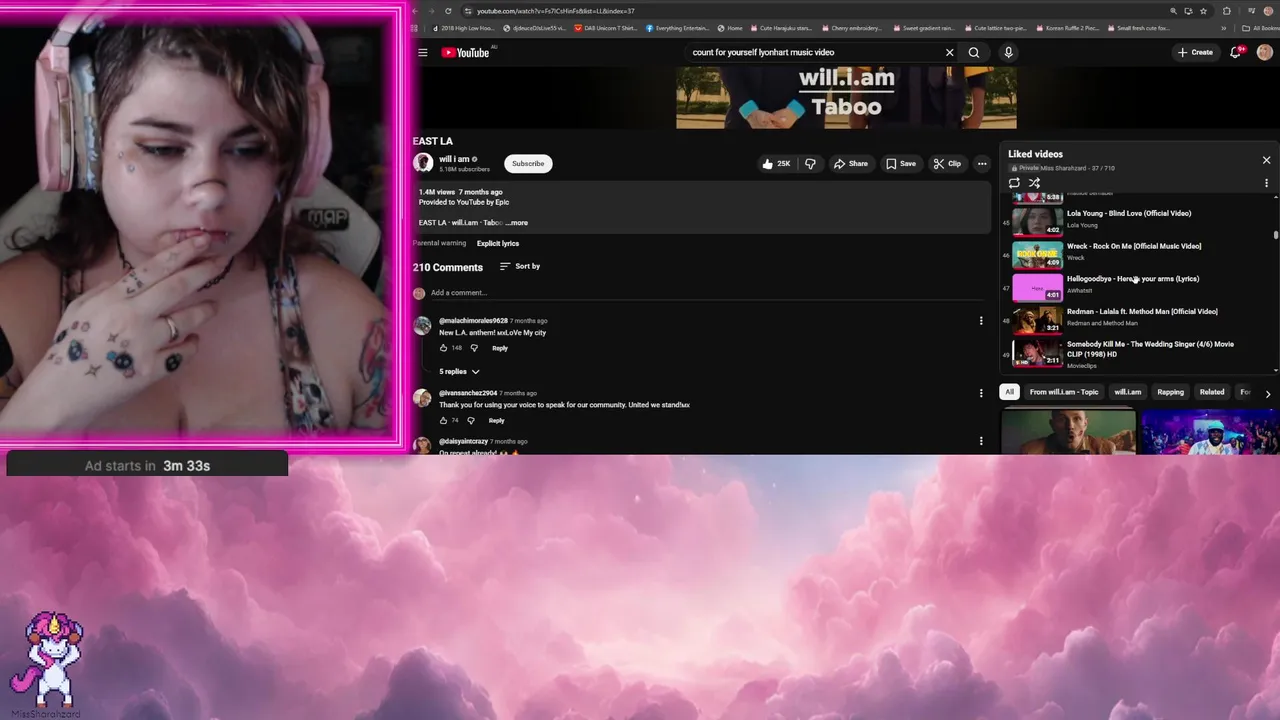
Task: Expand description with ...more
Action: (517, 223)
